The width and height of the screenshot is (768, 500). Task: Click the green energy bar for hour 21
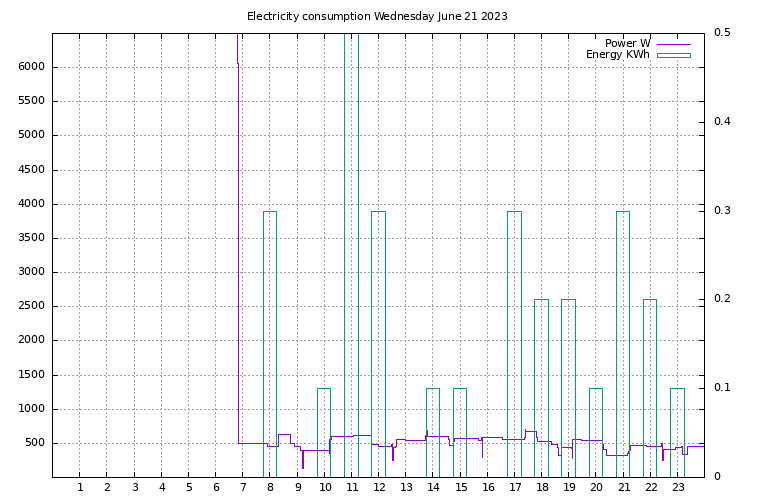point(623,344)
